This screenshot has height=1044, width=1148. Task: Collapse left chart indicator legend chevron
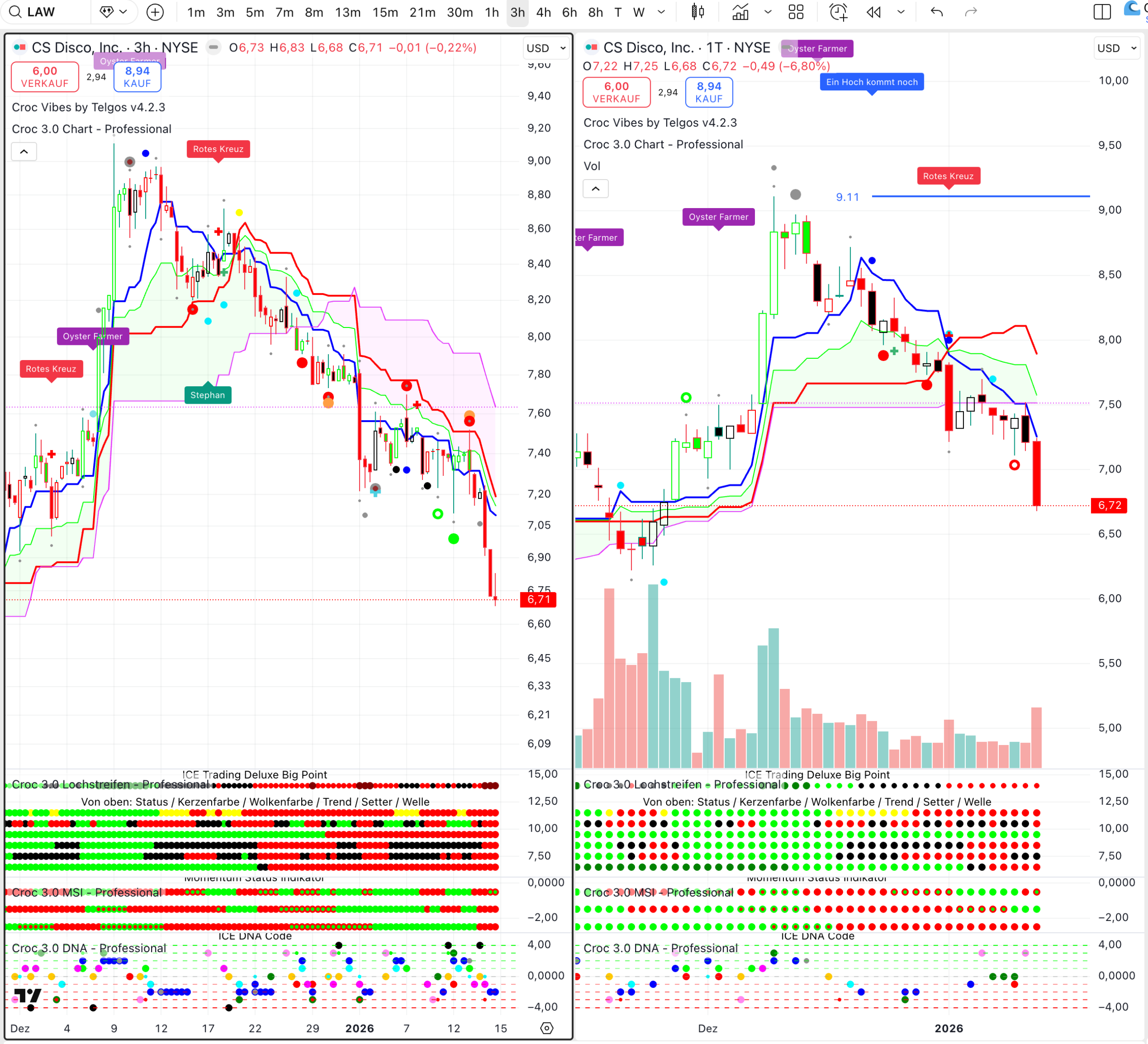(24, 152)
